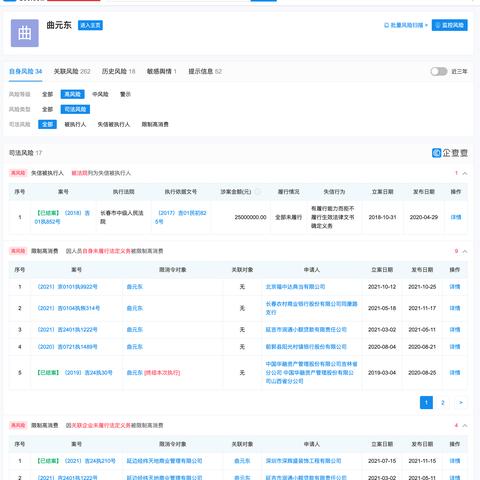Screen dimensions: 480x480
Task: Open case link (2020) 吉0721执1489号
Action: click(x=67, y=347)
